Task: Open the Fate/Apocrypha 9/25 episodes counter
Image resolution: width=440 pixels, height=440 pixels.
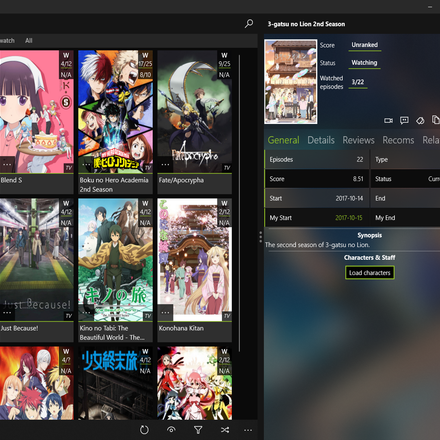Action: (224, 64)
